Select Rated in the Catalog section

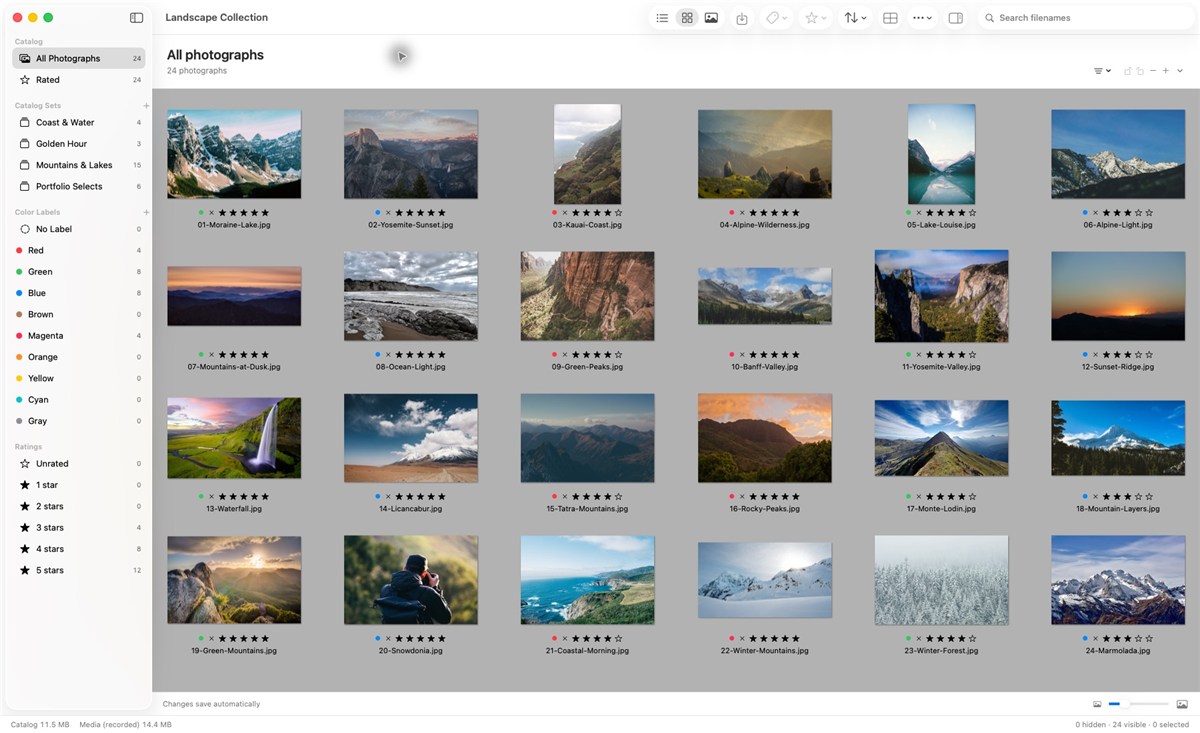(79, 80)
